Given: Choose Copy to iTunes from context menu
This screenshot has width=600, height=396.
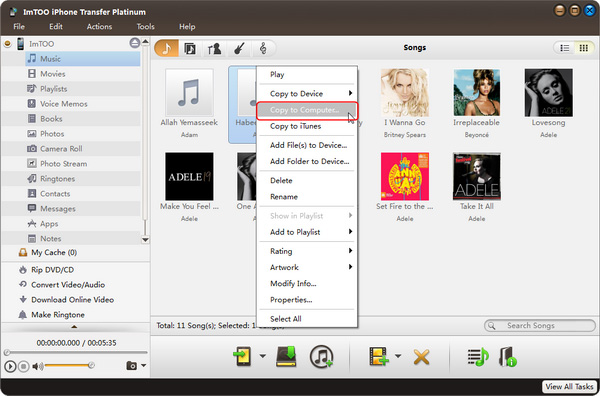Looking at the screenshot, I should 295,126.
